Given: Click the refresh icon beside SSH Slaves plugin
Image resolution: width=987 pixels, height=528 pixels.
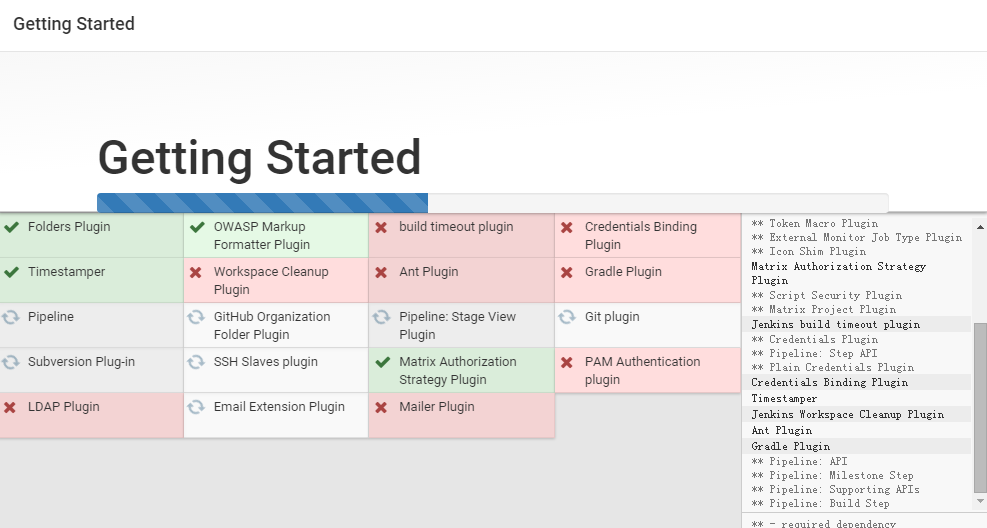Looking at the screenshot, I should coord(196,362).
